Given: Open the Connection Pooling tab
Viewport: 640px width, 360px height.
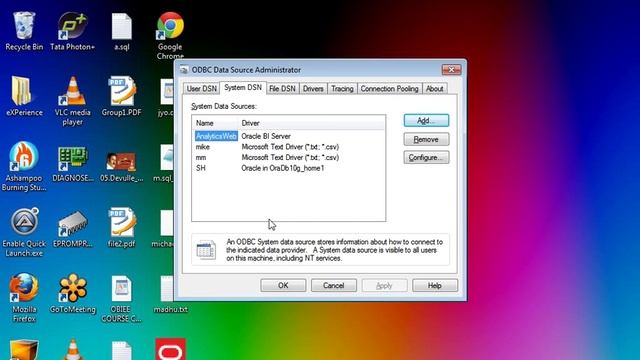Looking at the screenshot, I should point(389,89).
